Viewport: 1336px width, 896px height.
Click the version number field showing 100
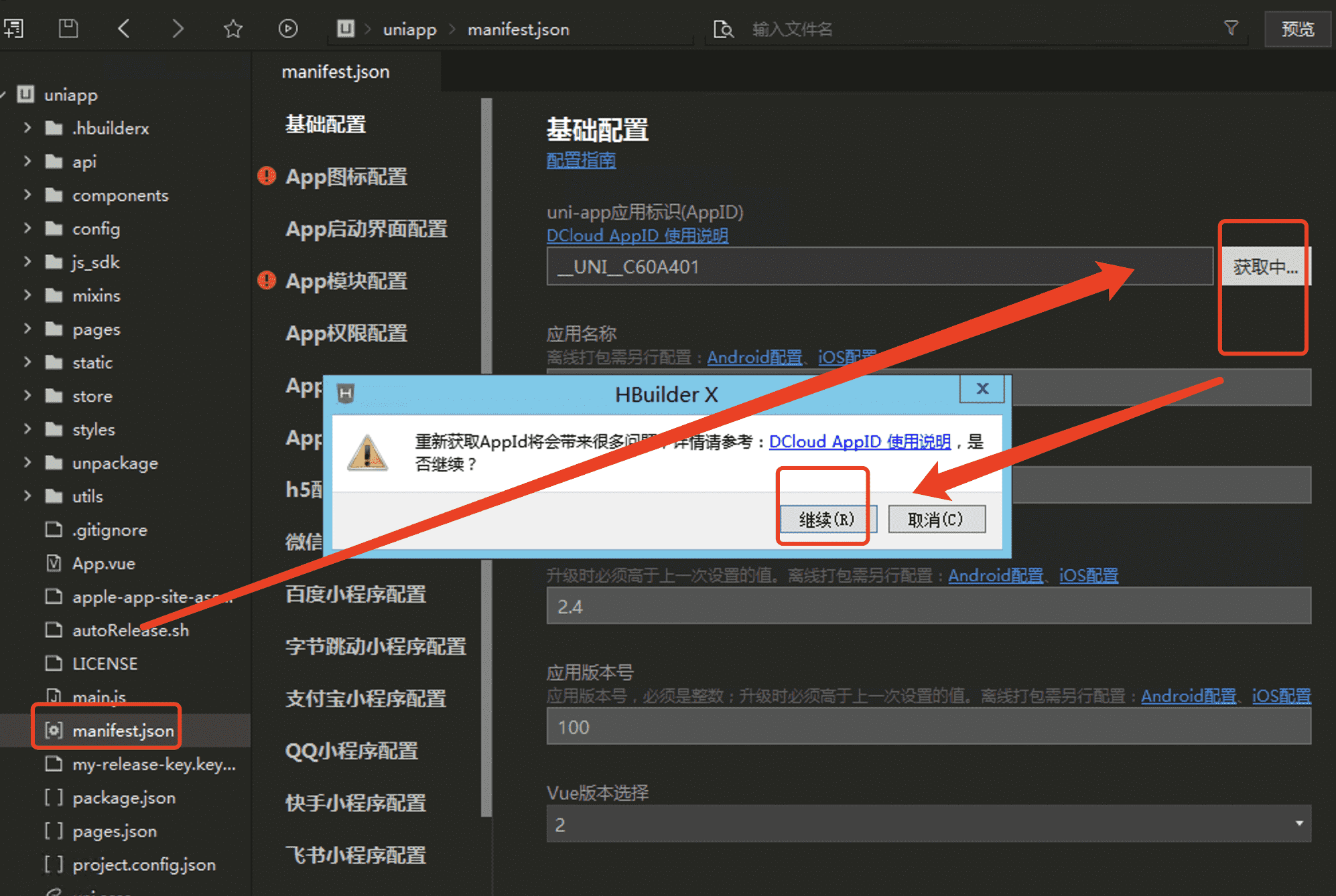coord(929,727)
